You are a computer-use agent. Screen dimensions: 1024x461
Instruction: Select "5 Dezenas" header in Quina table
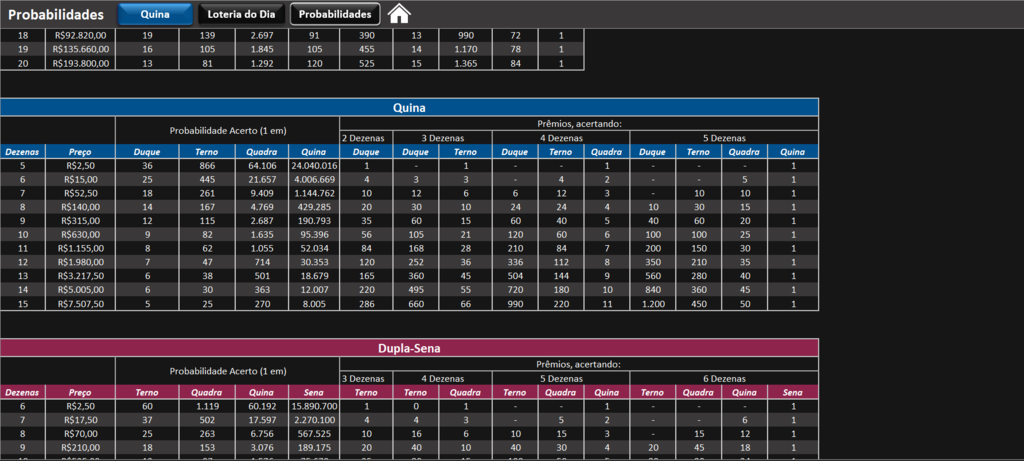click(x=724, y=138)
